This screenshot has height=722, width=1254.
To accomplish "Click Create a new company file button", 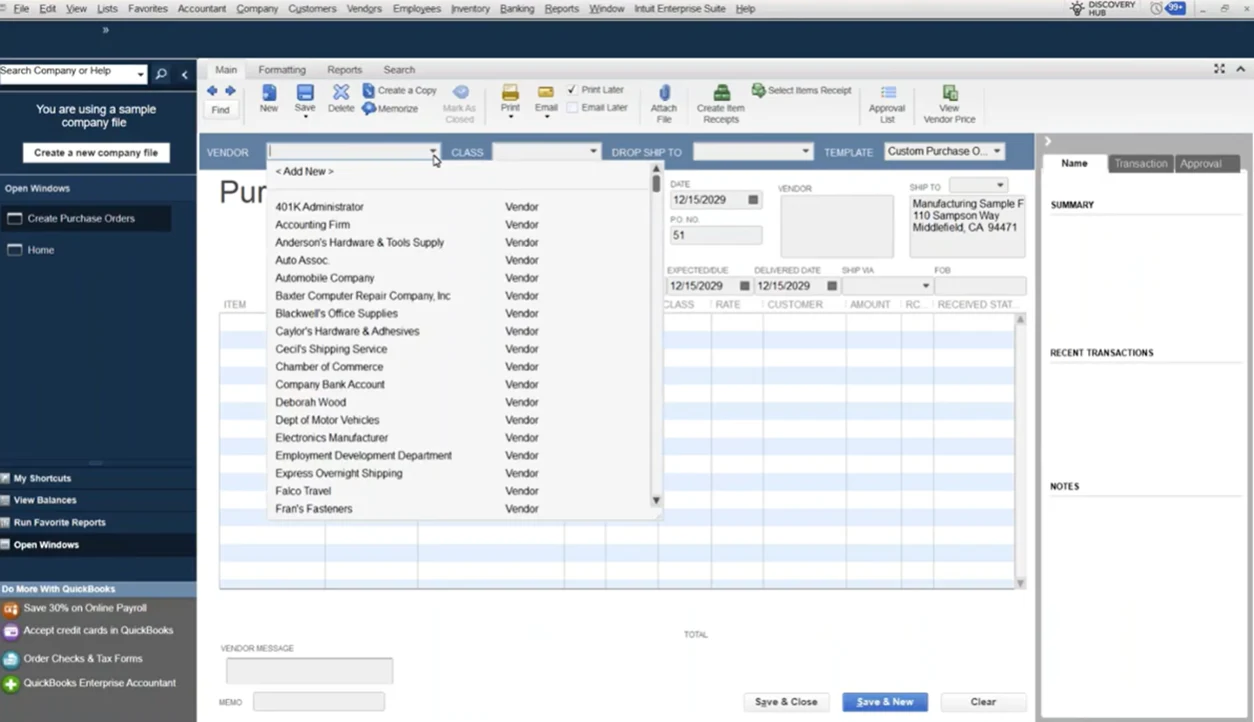I will (x=96, y=153).
